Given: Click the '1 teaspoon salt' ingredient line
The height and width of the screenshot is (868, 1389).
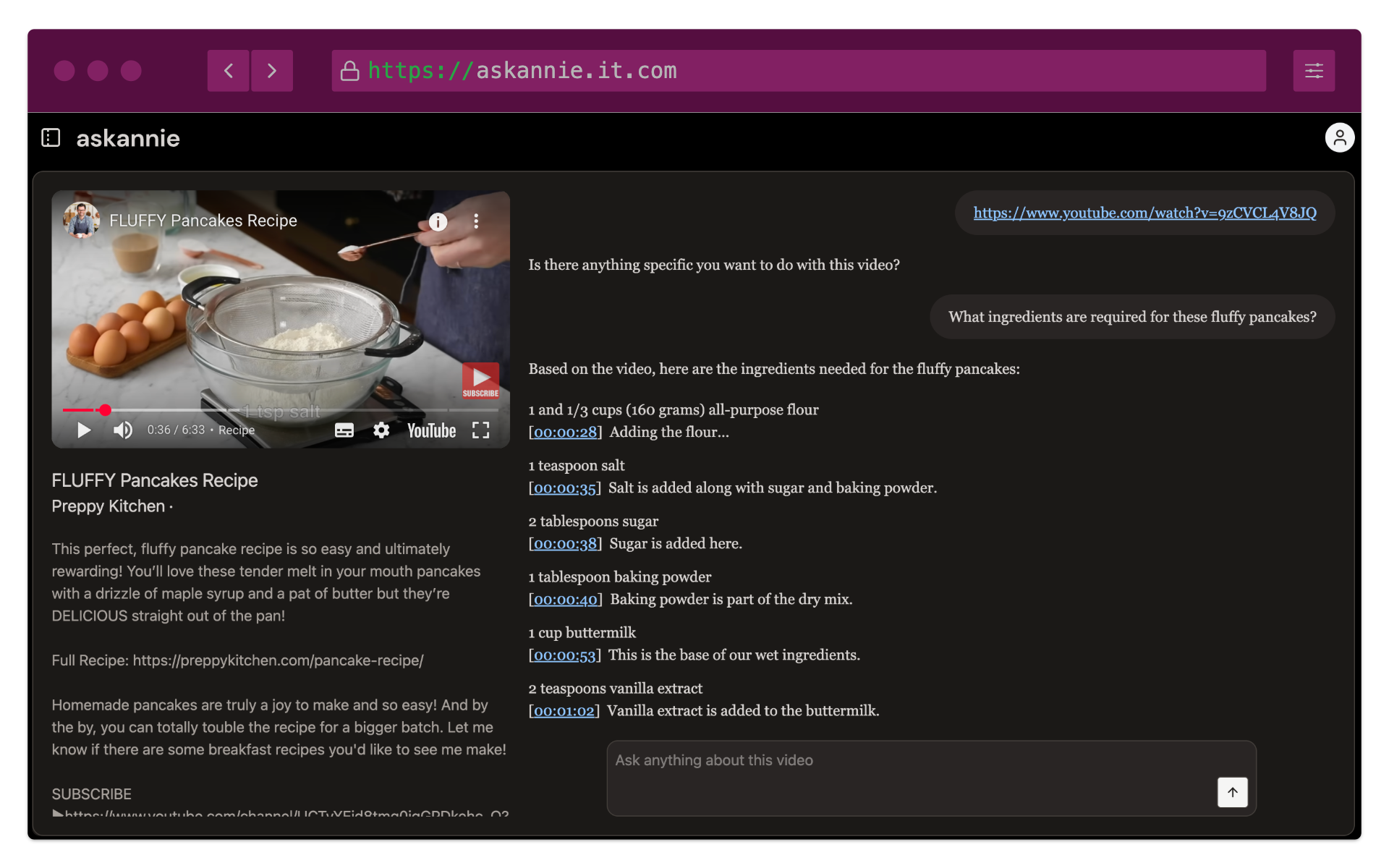Looking at the screenshot, I should pos(576,465).
